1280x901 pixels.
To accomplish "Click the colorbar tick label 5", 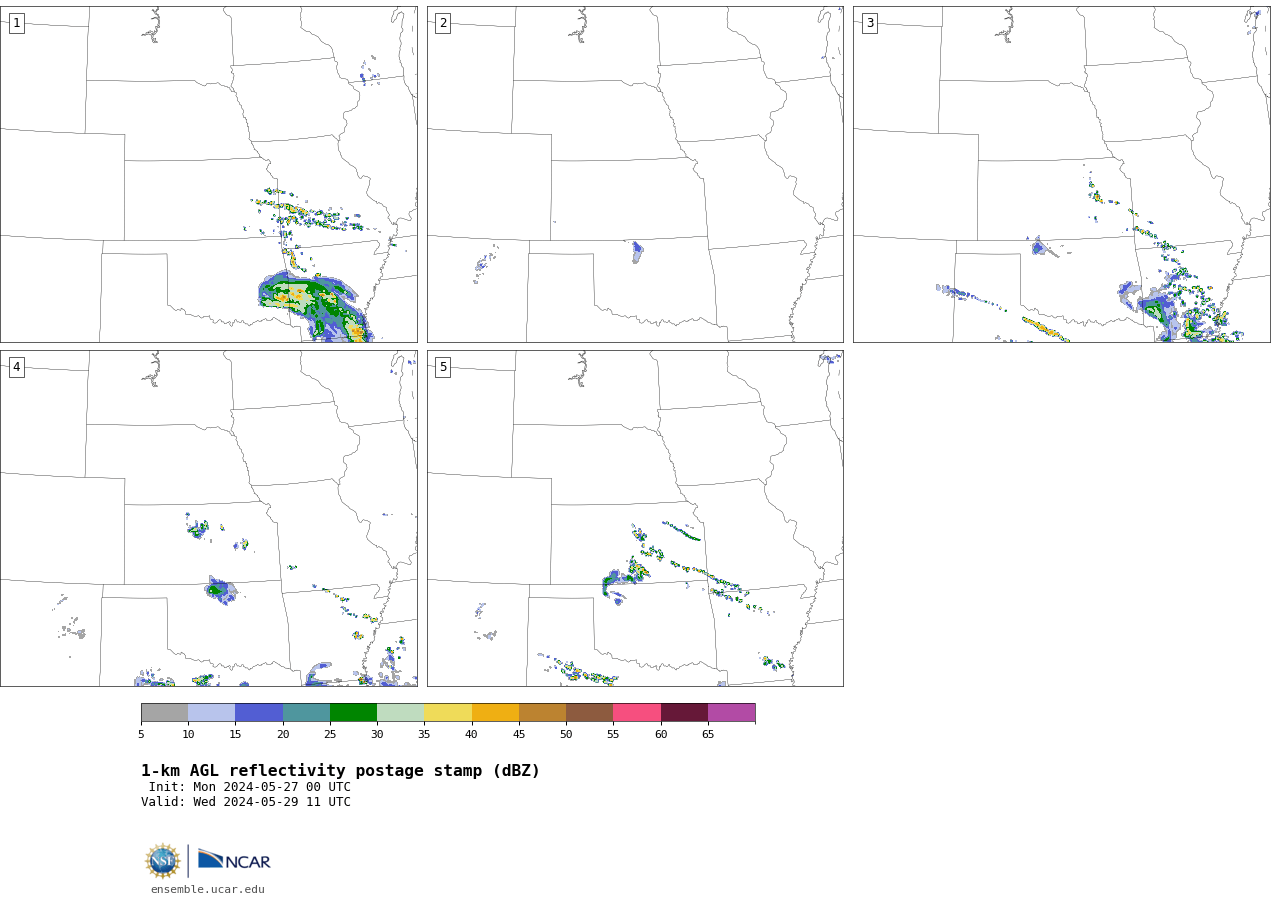I will click(x=141, y=735).
